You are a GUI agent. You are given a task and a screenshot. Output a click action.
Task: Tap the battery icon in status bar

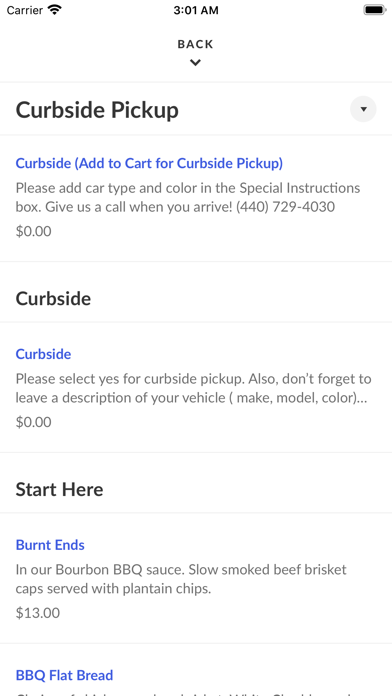pos(375,10)
